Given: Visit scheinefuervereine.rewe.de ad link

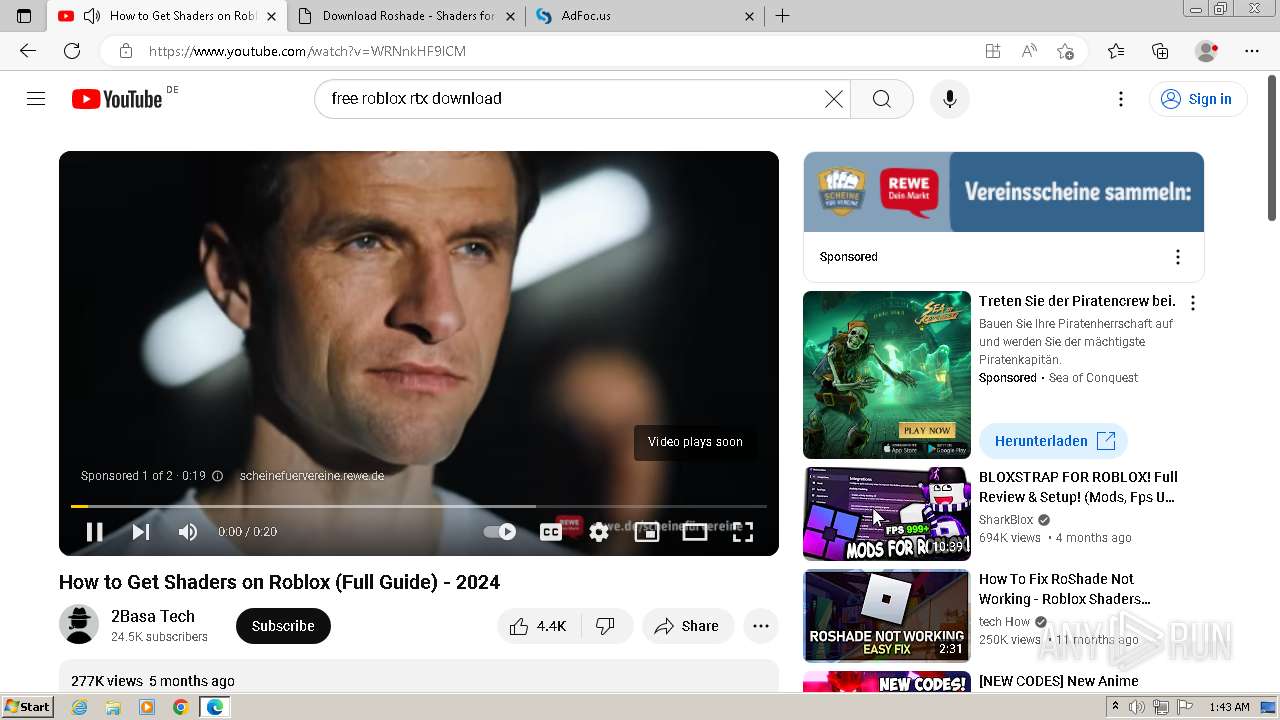Looking at the screenshot, I should pyautogui.click(x=312, y=476).
